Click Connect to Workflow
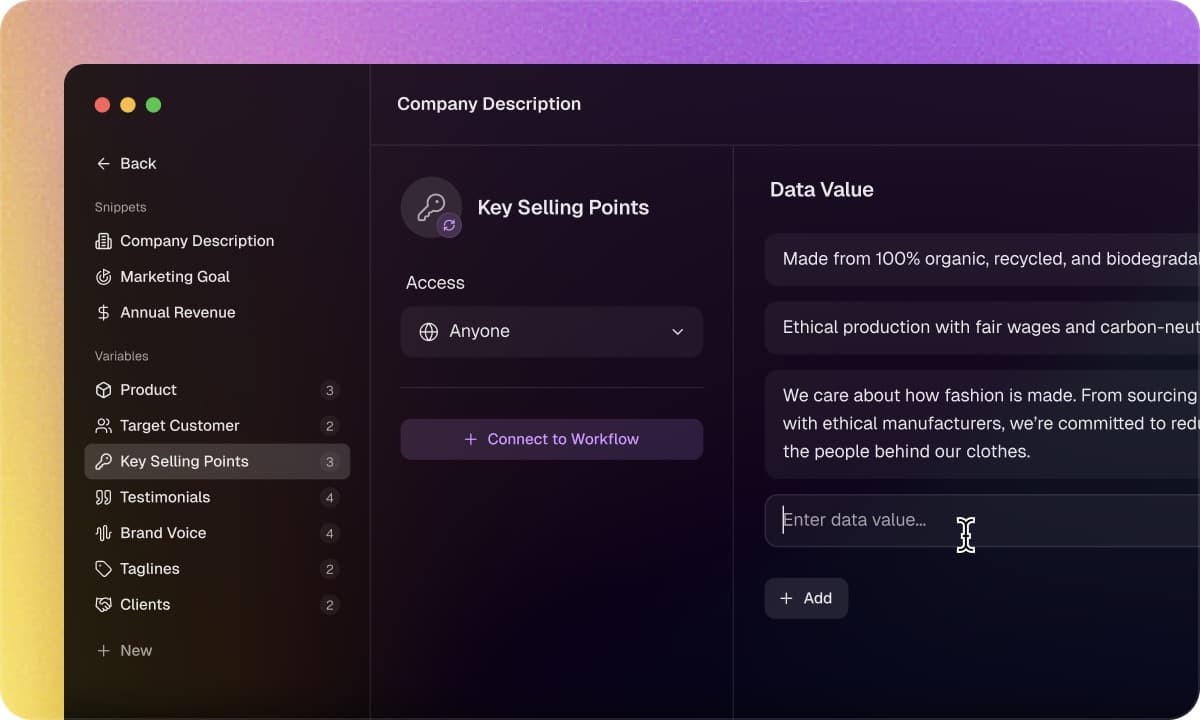This screenshot has width=1200, height=720. point(551,438)
